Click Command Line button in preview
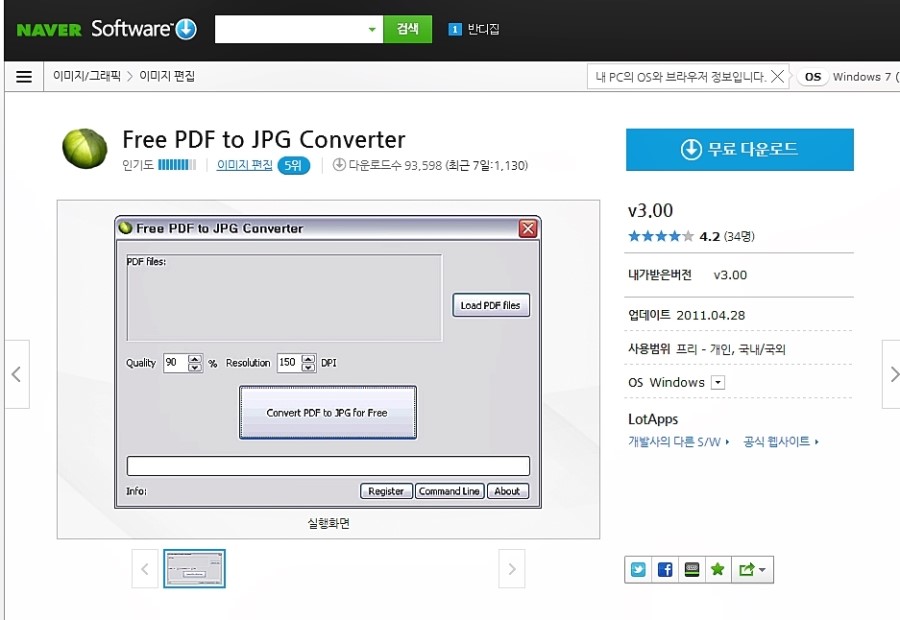The height and width of the screenshot is (620, 900). coord(449,491)
